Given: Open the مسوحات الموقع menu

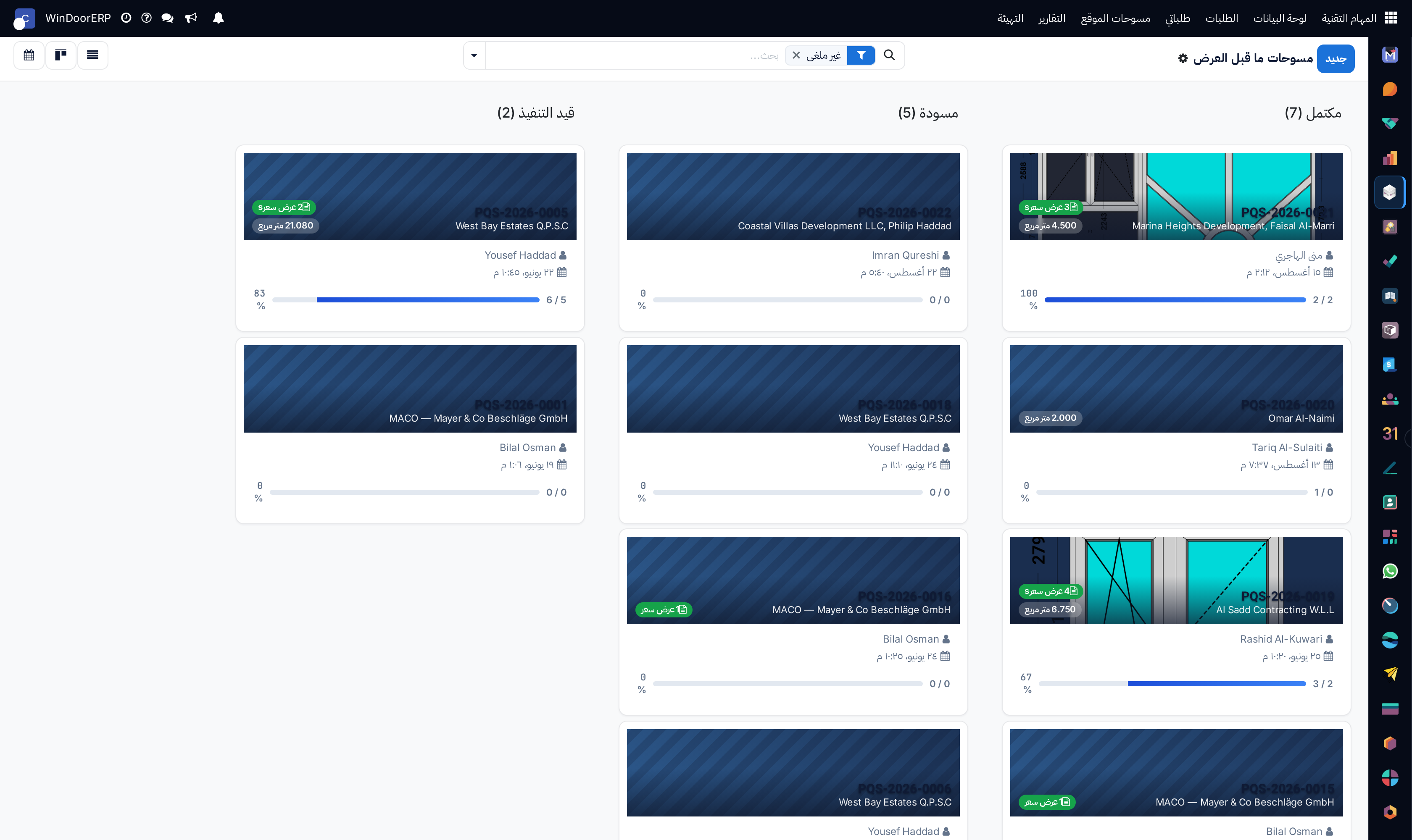Looking at the screenshot, I should pyautogui.click(x=1114, y=18).
